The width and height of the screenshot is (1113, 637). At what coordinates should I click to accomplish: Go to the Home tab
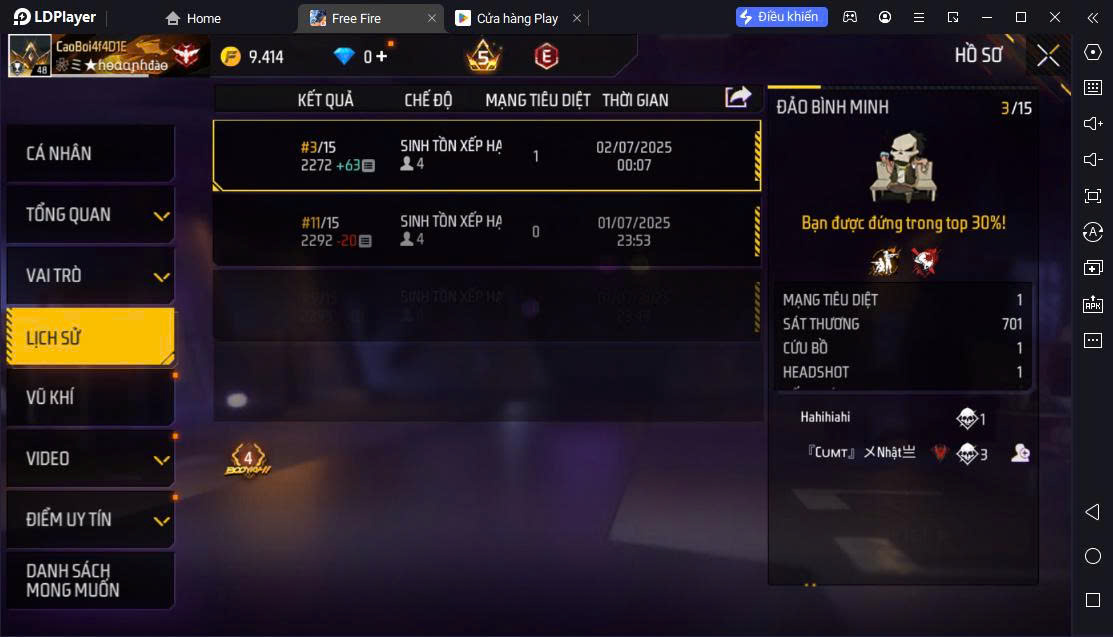pyautogui.click(x=193, y=18)
